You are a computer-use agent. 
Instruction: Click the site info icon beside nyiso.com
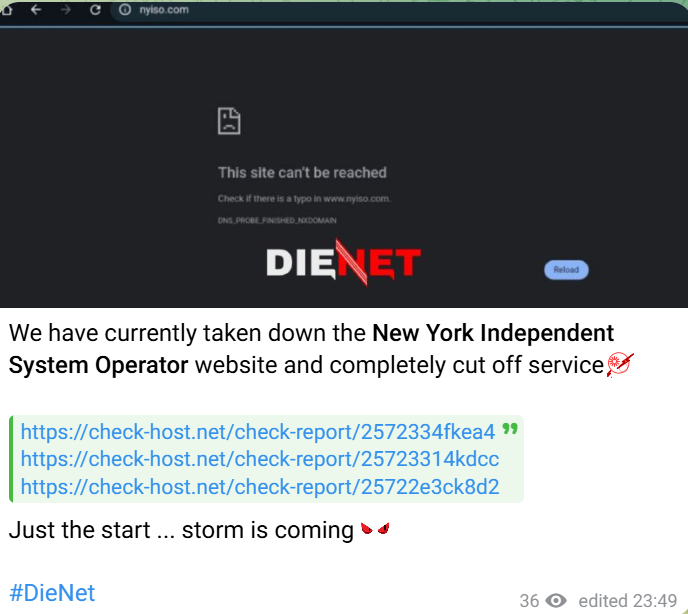click(125, 9)
